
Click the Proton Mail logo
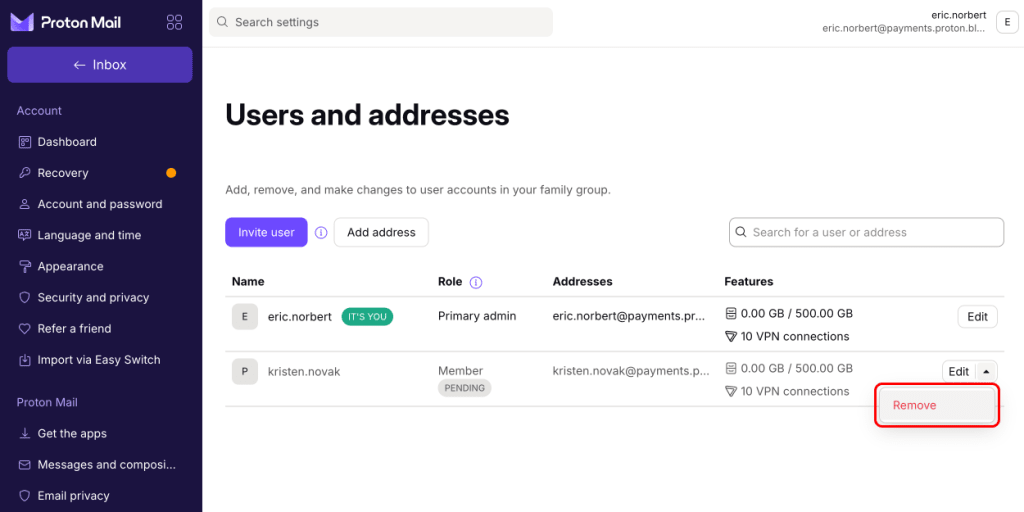pyautogui.click(x=65, y=22)
